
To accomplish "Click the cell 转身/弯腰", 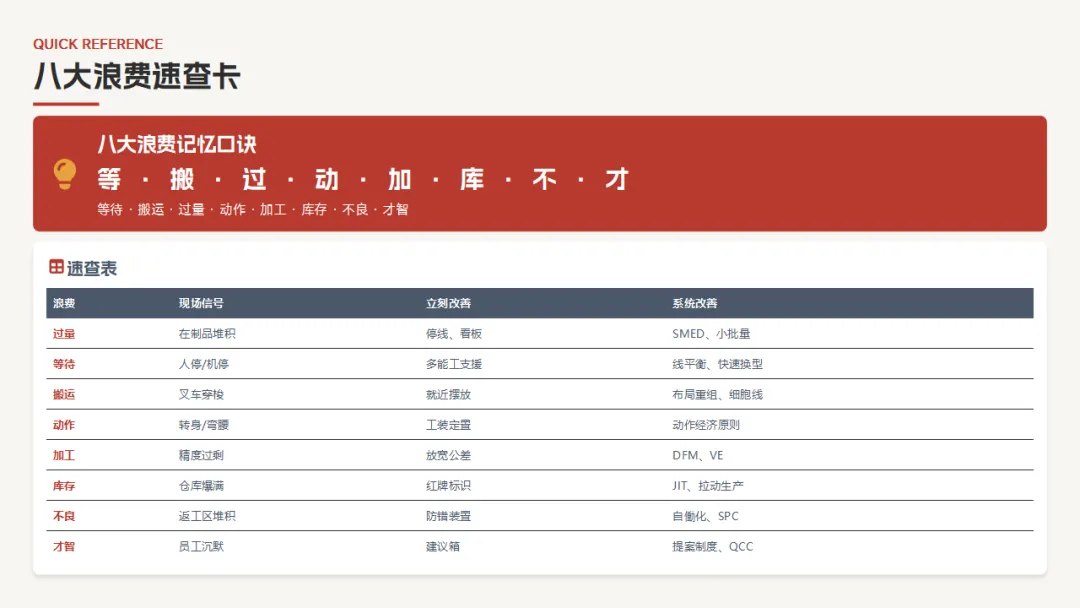I will [204, 425].
